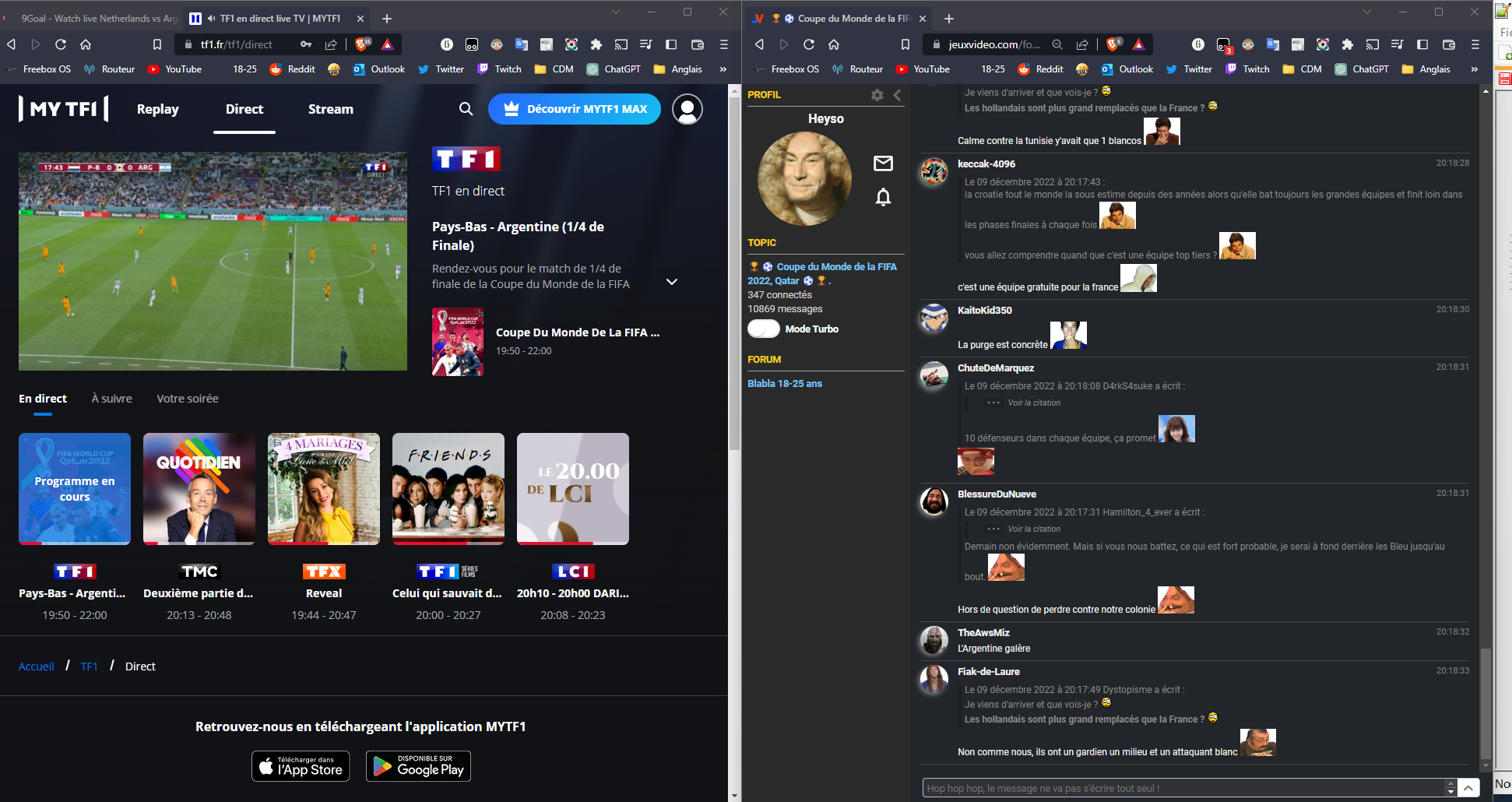This screenshot has width=1512, height=802.
Task: Open profile settings gear icon
Action: (877, 95)
